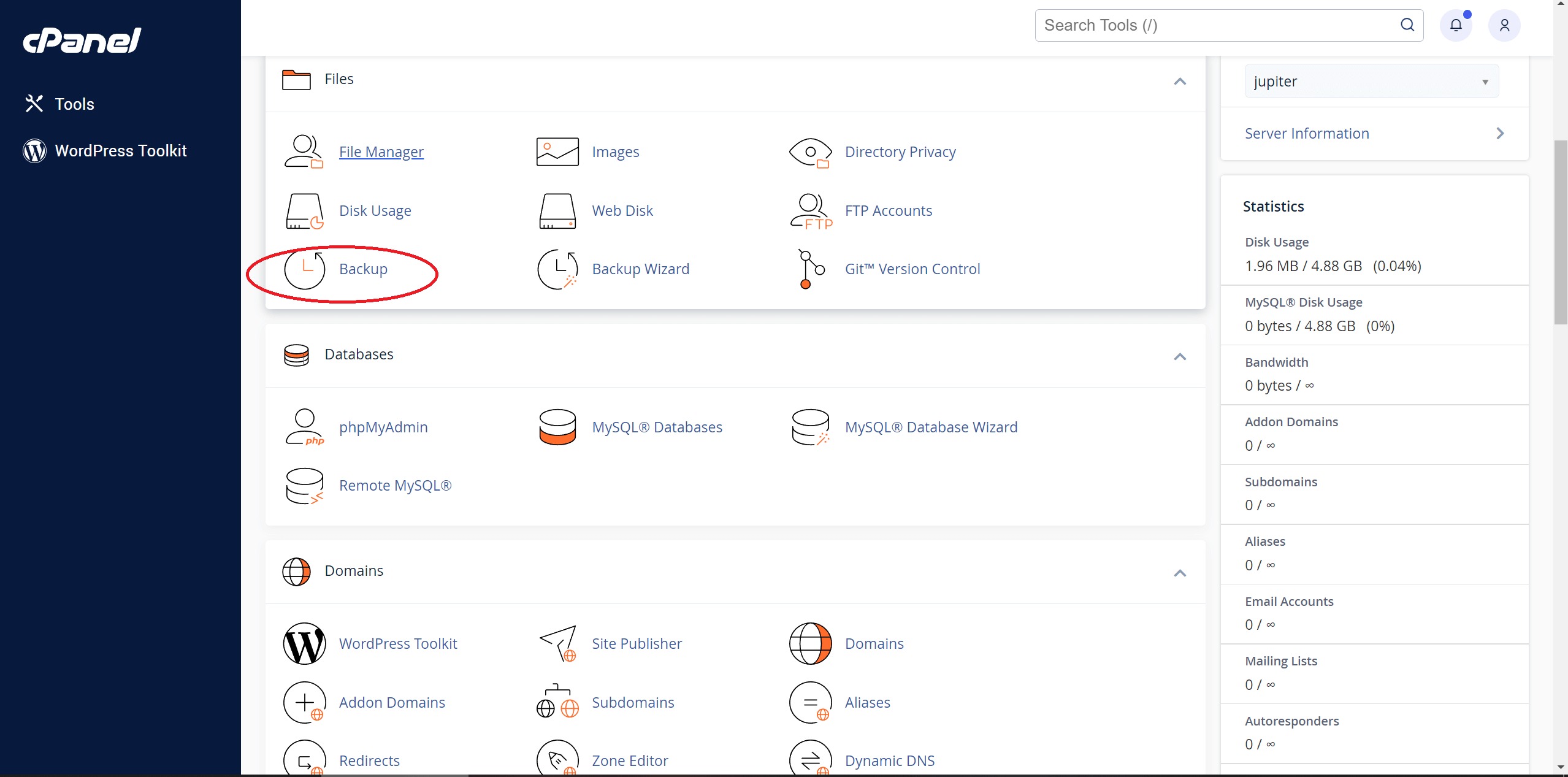This screenshot has width=1568, height=777.
Task: Open the Site Publisher paper plane icon
Action: point(557,644)
